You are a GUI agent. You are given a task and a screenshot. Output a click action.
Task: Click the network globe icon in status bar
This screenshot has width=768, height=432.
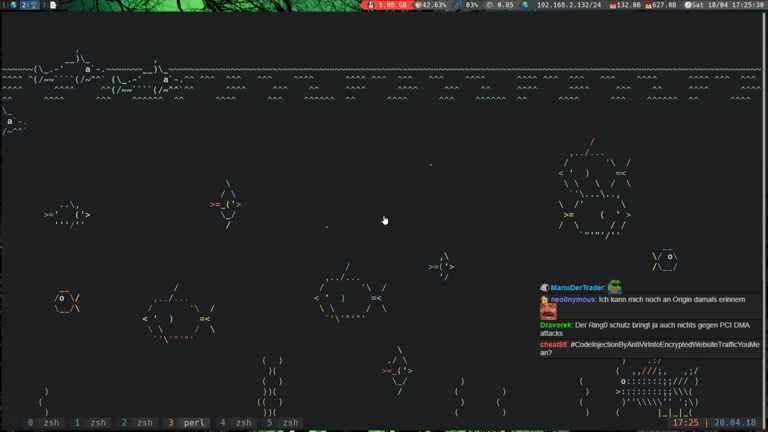point(525,5)
